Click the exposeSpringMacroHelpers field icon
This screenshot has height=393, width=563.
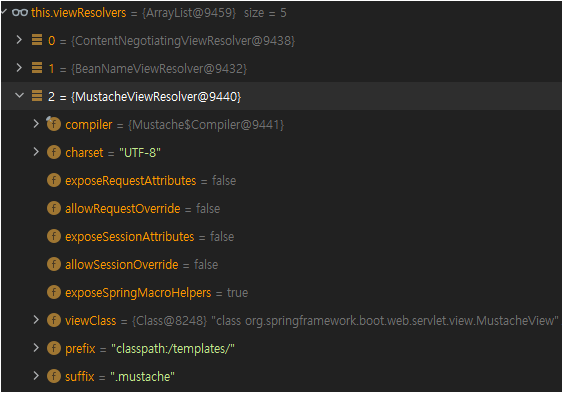54,292
